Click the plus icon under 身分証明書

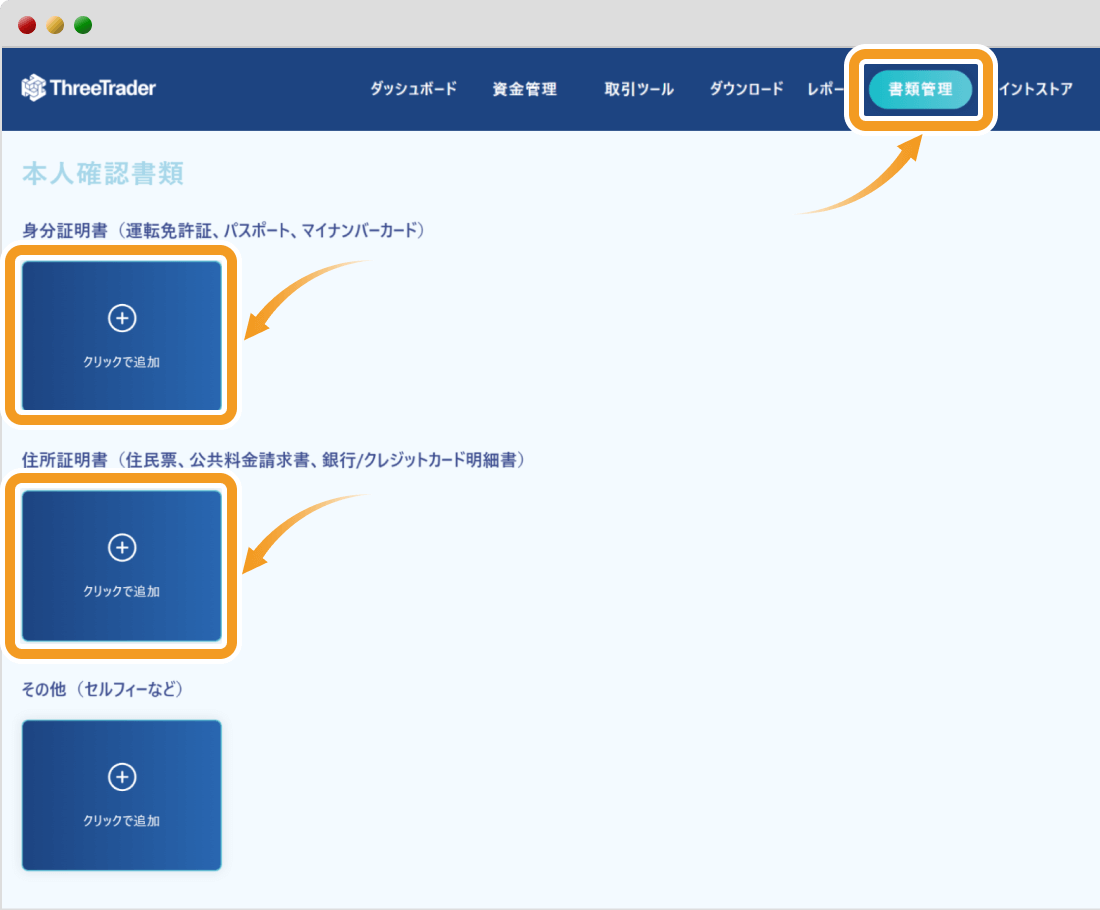tap(122, 318)
